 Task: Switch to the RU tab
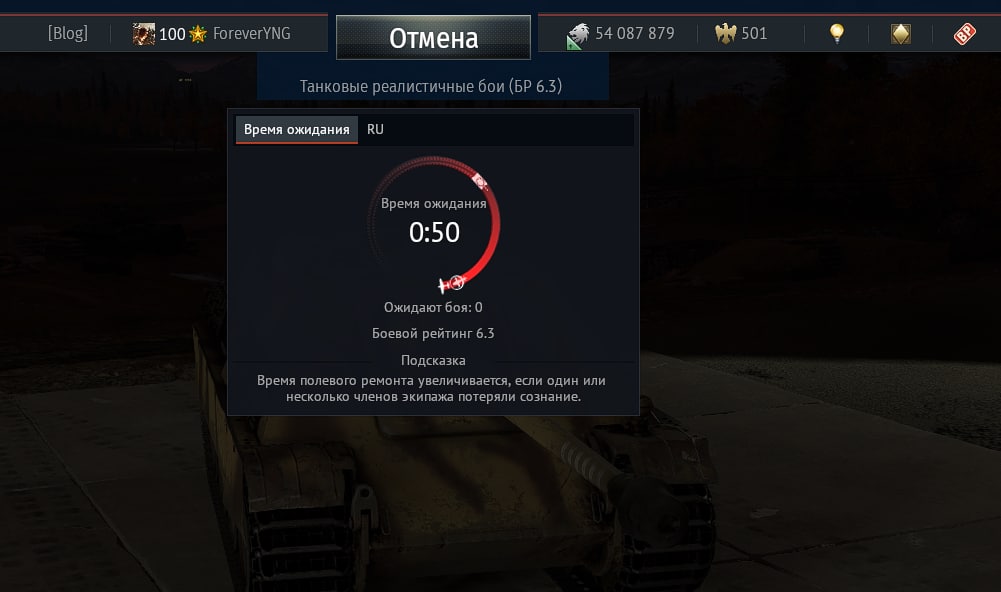[375, 130]
